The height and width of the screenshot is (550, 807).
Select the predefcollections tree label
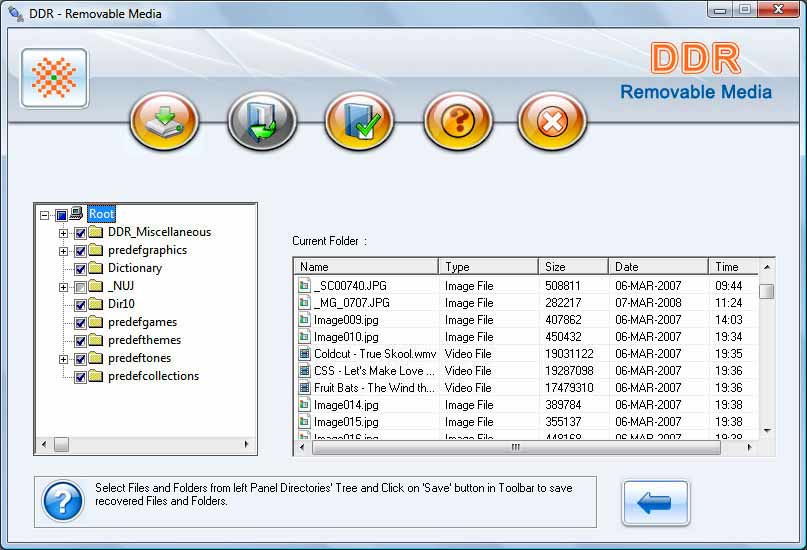coord(153,376)
